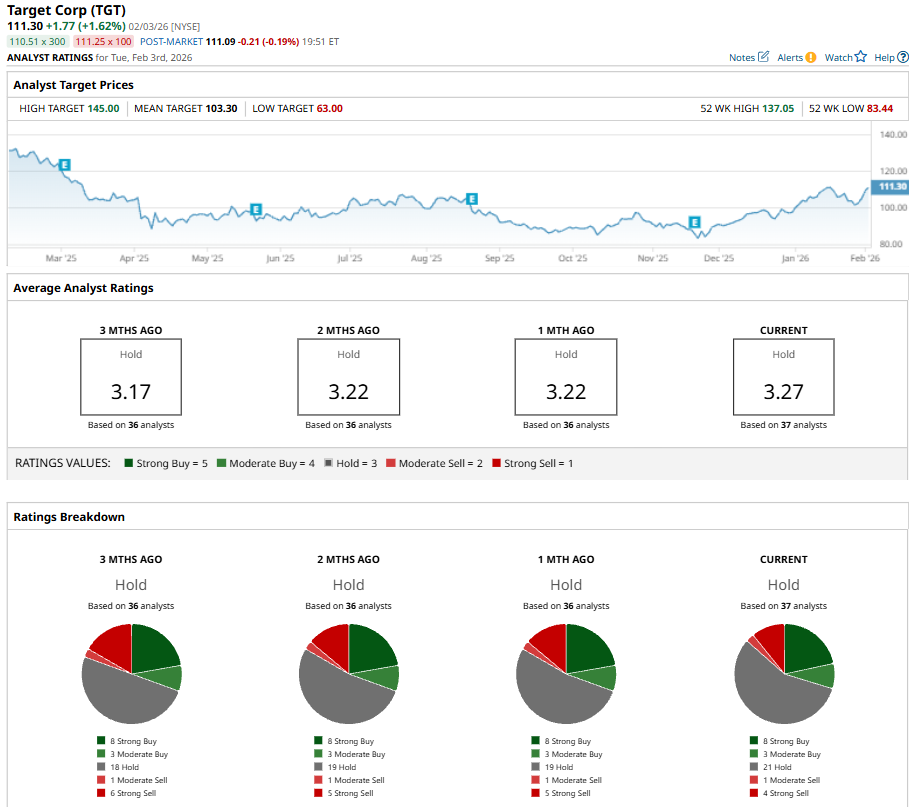Open the Help question mark icon
The image size is (912, 807).
[x=903, y=57]
